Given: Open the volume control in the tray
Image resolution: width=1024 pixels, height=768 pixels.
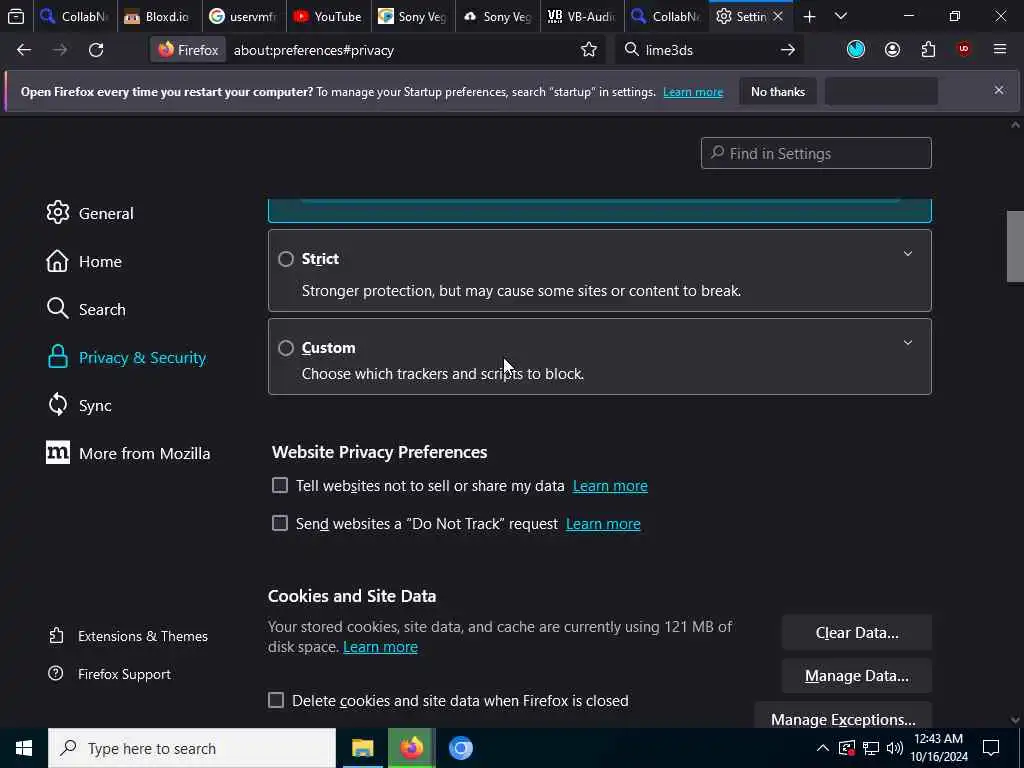Looking at the screenshot, I should pyautogui.click(x=895, y=748).
